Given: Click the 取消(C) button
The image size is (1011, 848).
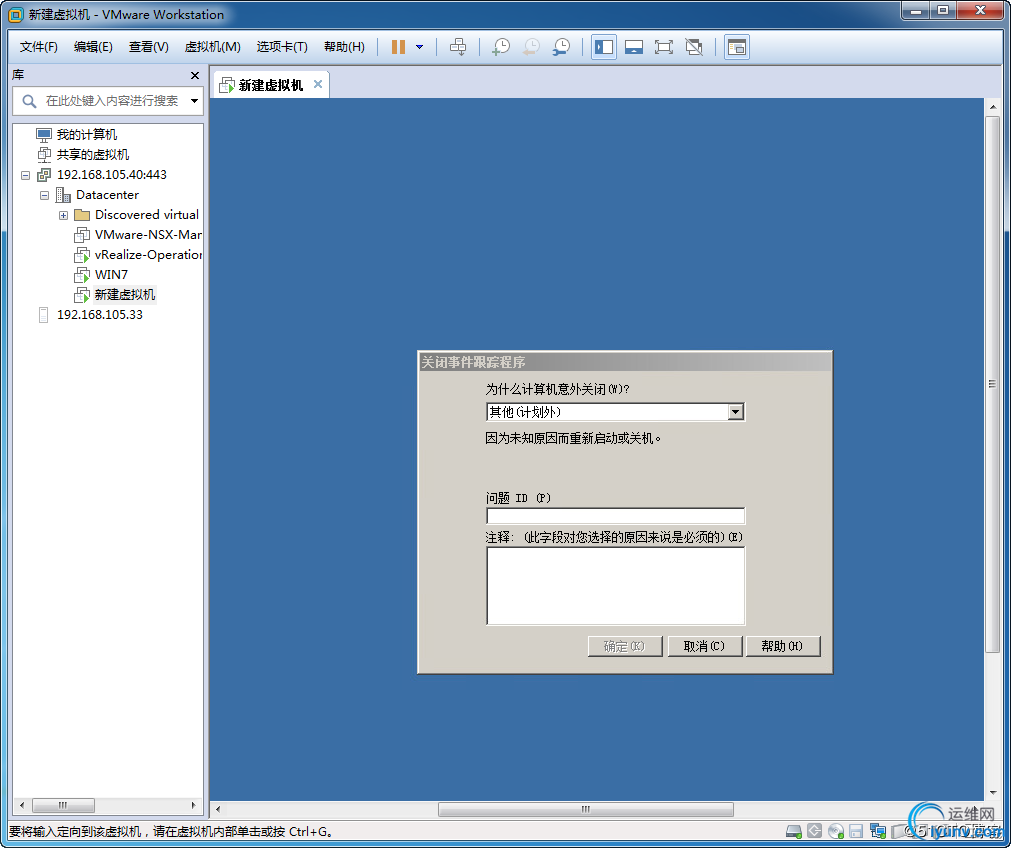Looking at the screenshot, I should [705, 646].
